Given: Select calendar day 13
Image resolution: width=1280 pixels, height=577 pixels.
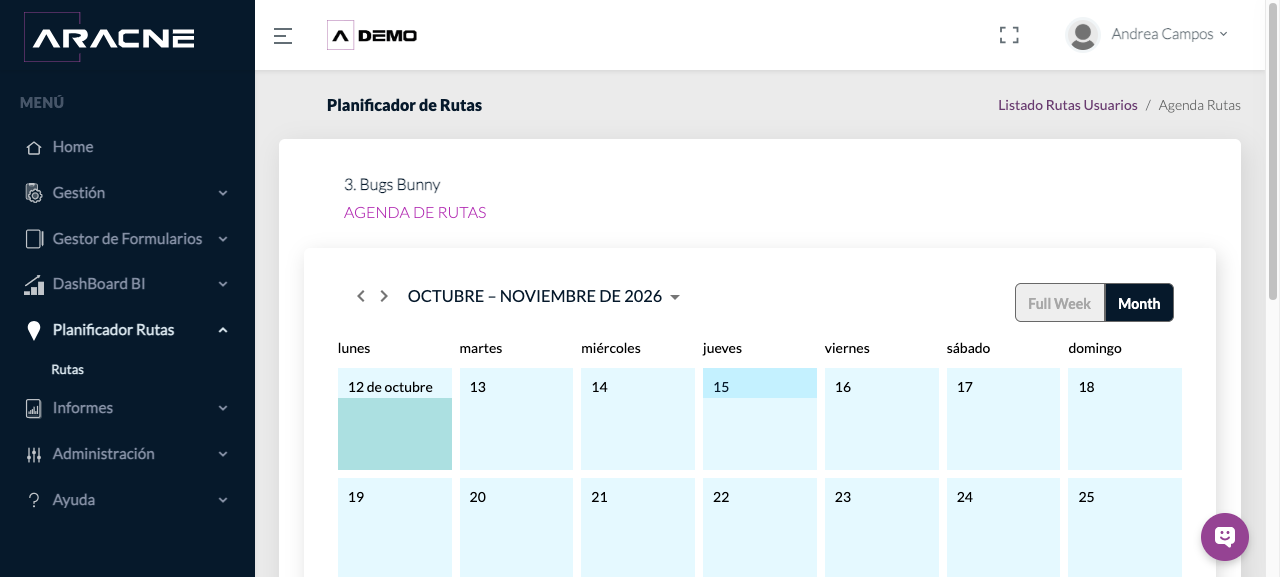Looking at the screenshot, I should pyautogui.click(x=516, y=419).
